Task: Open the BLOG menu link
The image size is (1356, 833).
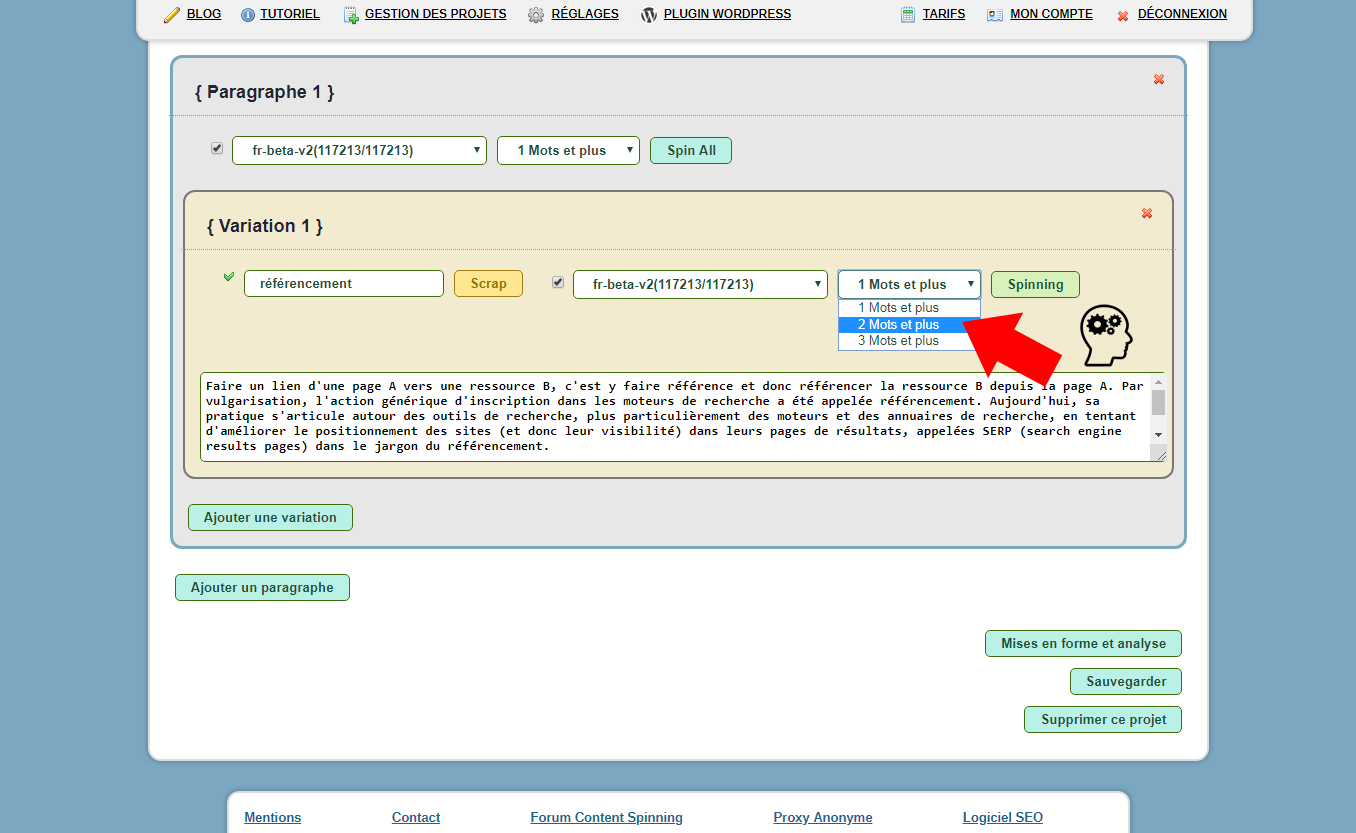Action: 204,14
